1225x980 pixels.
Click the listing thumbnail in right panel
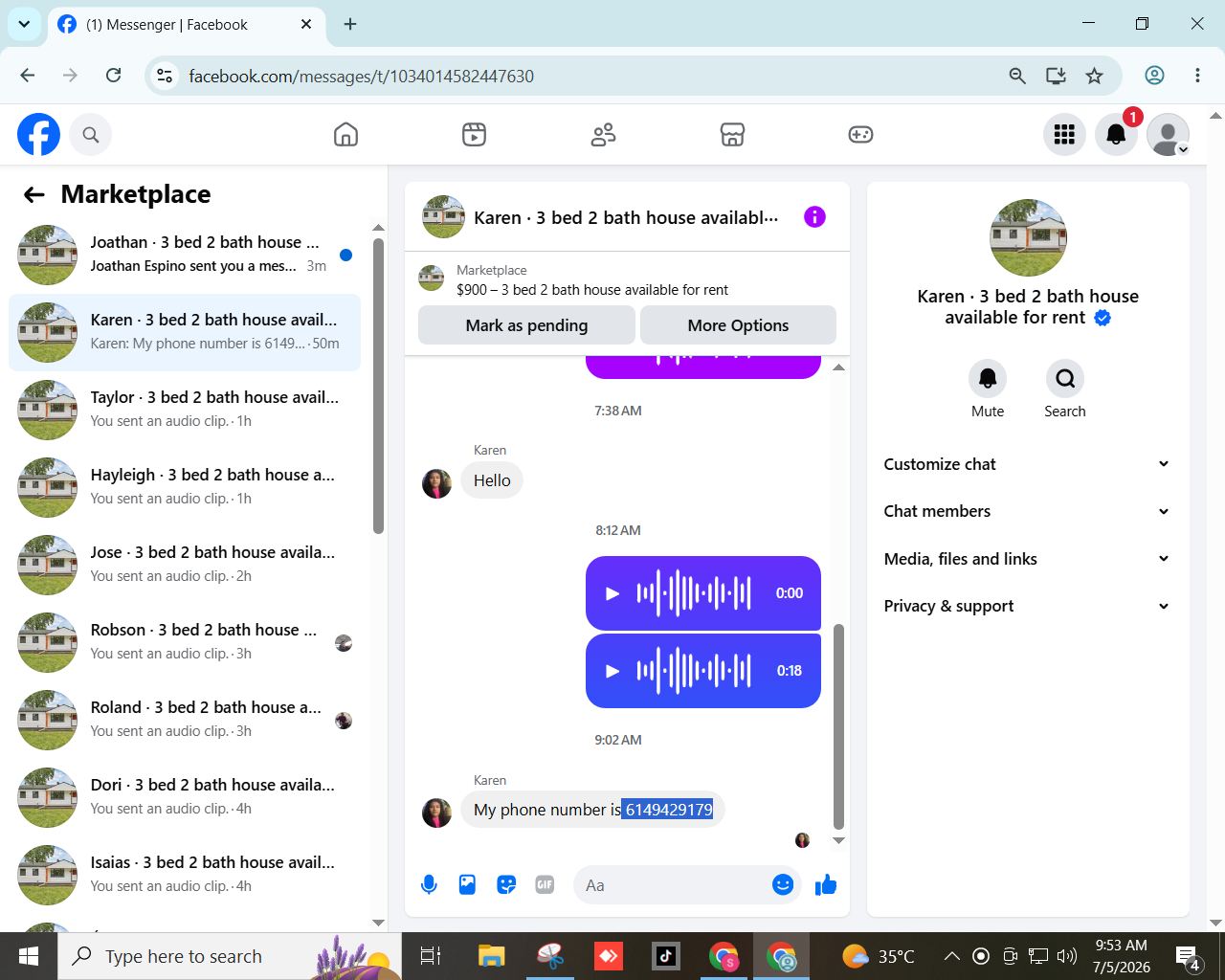(x=1028, y=237)
